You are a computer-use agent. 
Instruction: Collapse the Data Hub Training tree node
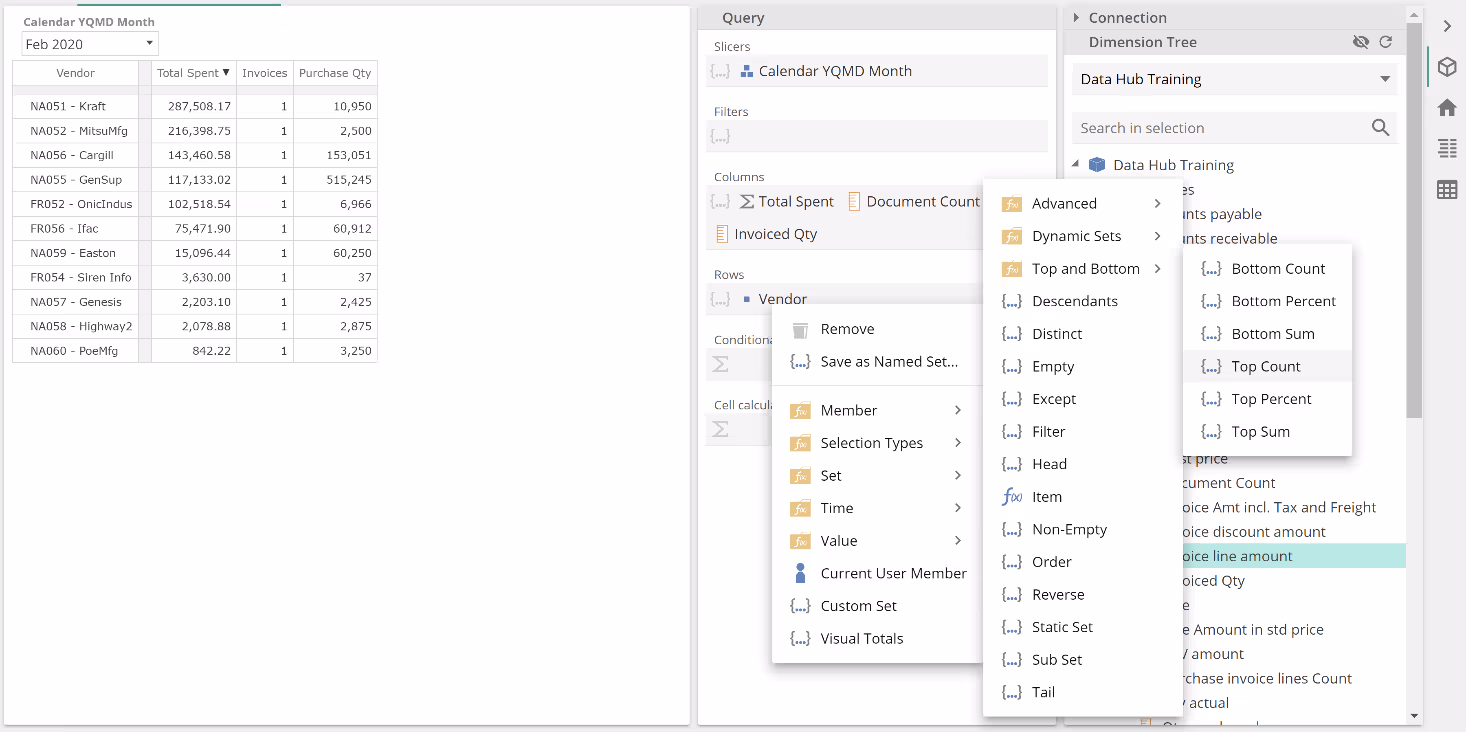(x=1076, y=165)
